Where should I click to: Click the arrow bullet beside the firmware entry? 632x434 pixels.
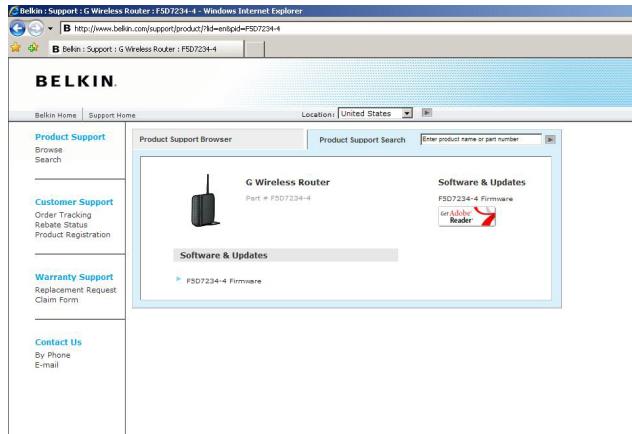[x=179, y=279]
